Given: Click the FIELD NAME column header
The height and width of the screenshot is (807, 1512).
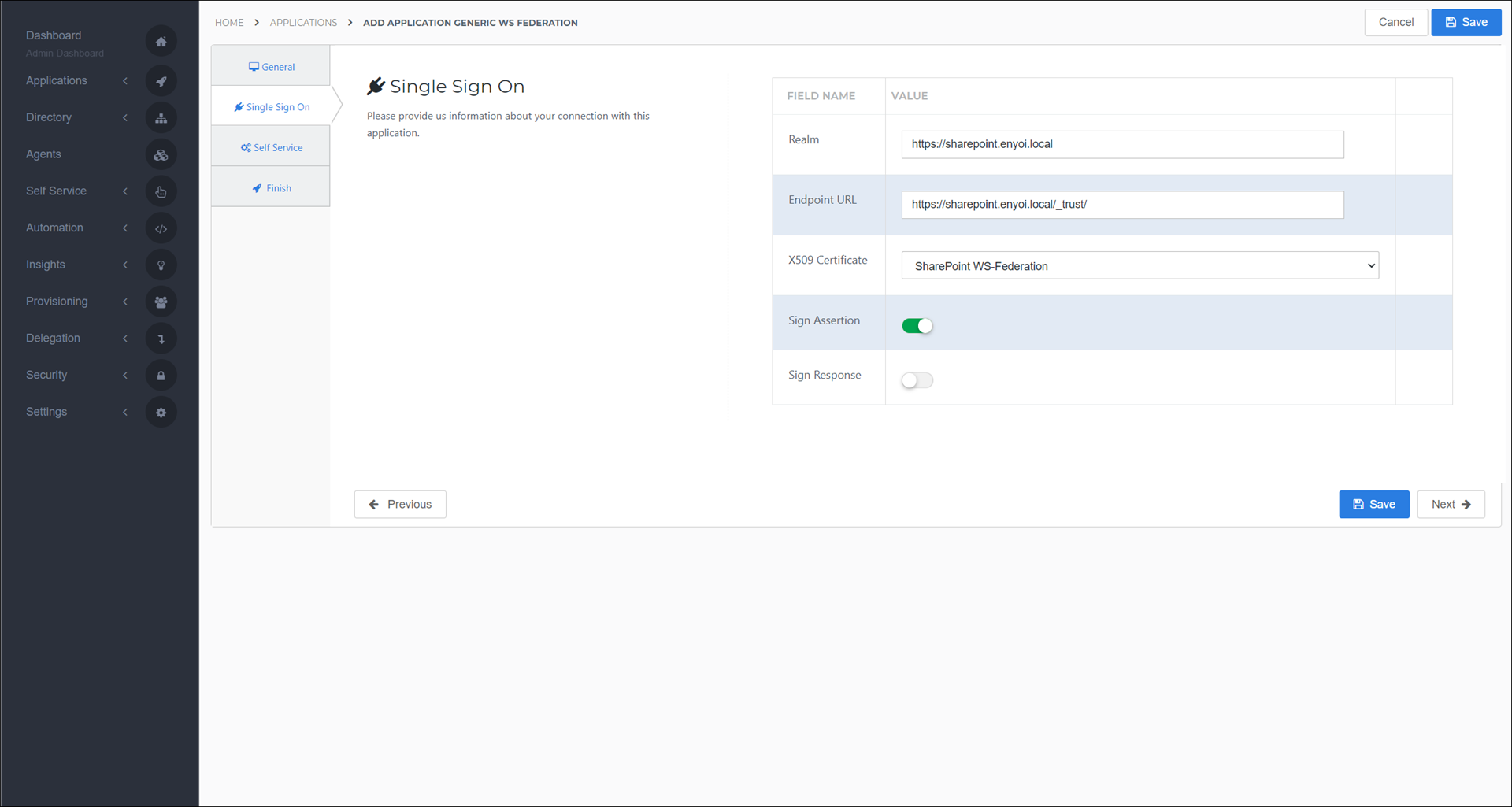Looking at the screenshot, I should pyautogui.click(x=821, y=96).
